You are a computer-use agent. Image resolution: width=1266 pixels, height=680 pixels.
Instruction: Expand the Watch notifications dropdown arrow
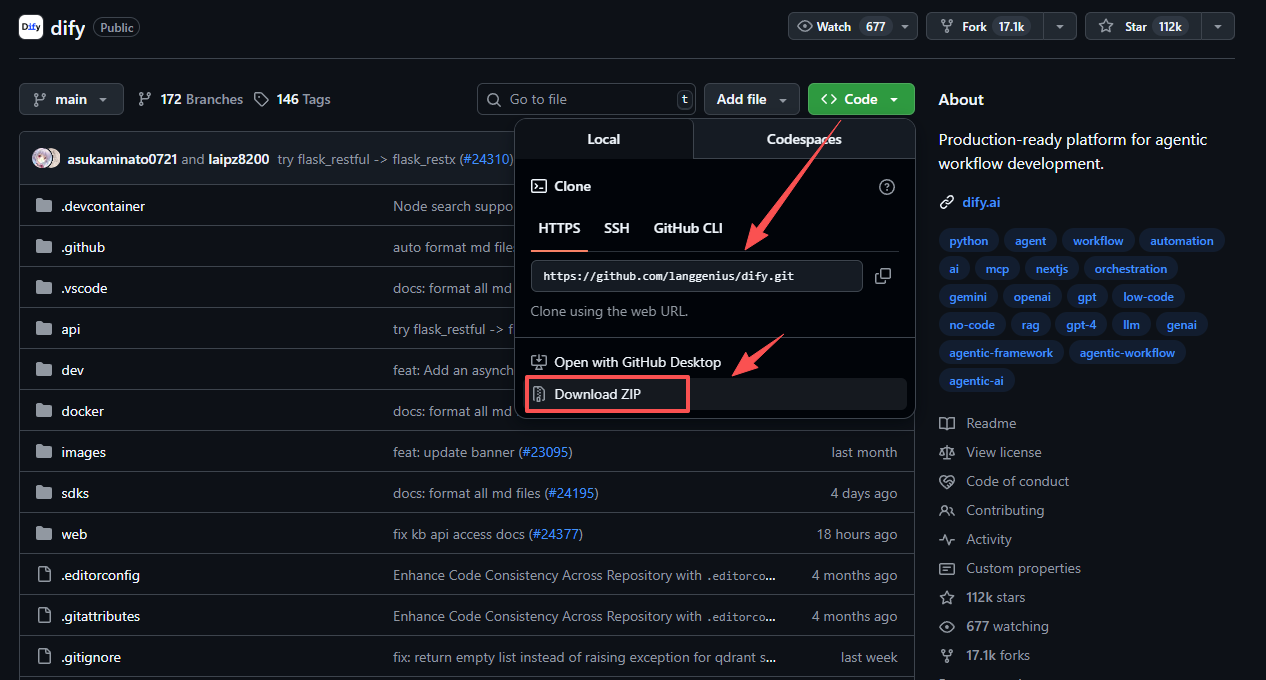click(905, 27)
